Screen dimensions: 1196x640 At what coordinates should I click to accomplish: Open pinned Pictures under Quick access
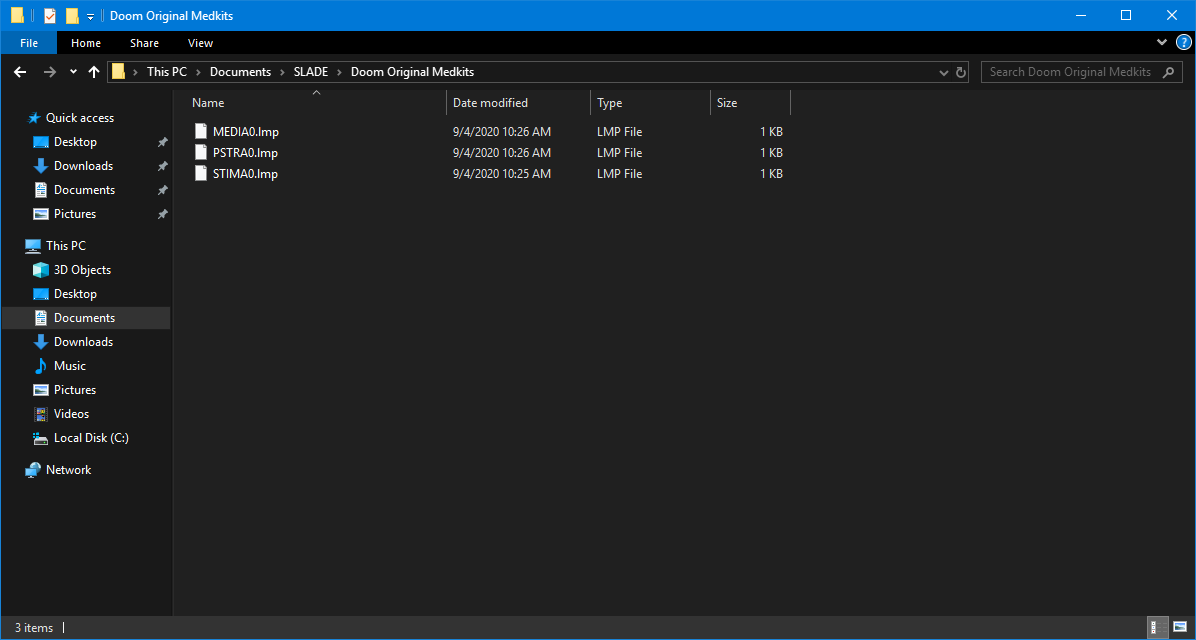point(75,214)
